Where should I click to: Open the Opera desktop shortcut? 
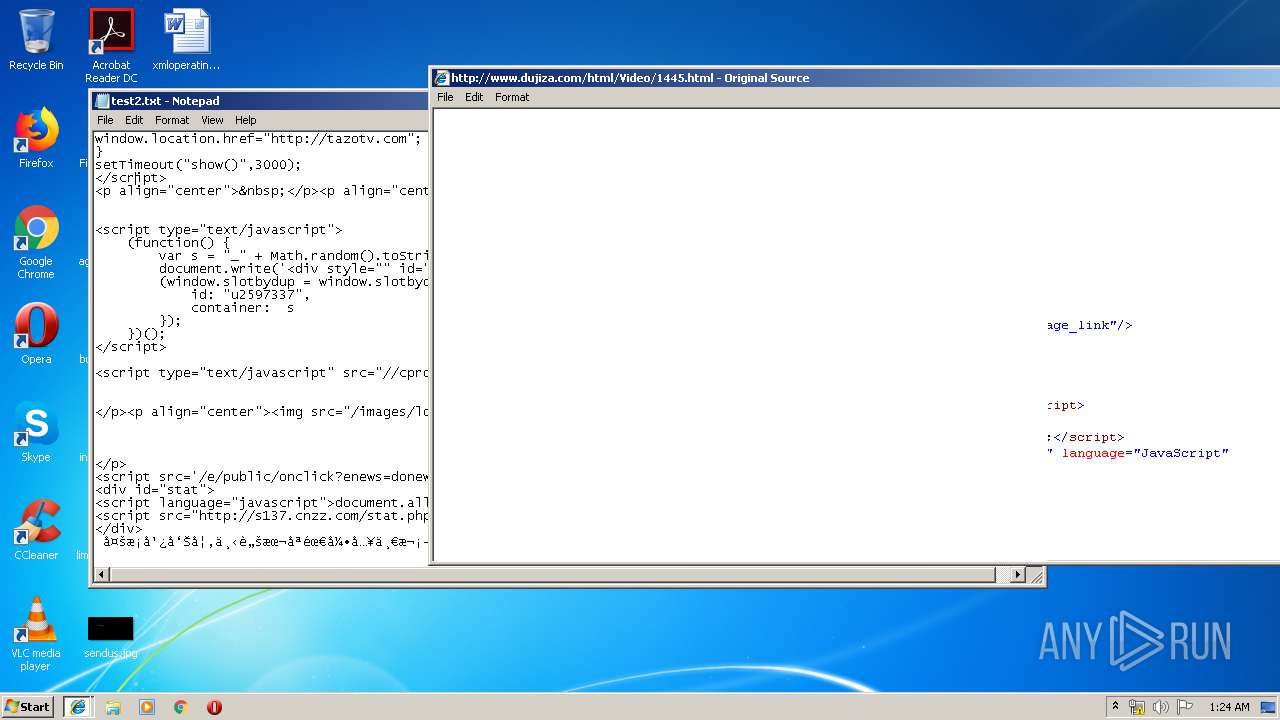pyautogui.click(x=36, y=334)
